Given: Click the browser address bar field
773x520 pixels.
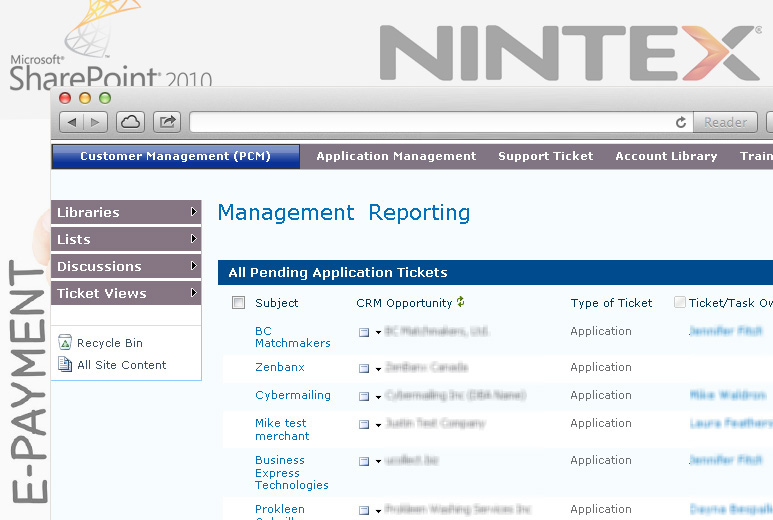Looking at the screenshot, I should (441, 122).
